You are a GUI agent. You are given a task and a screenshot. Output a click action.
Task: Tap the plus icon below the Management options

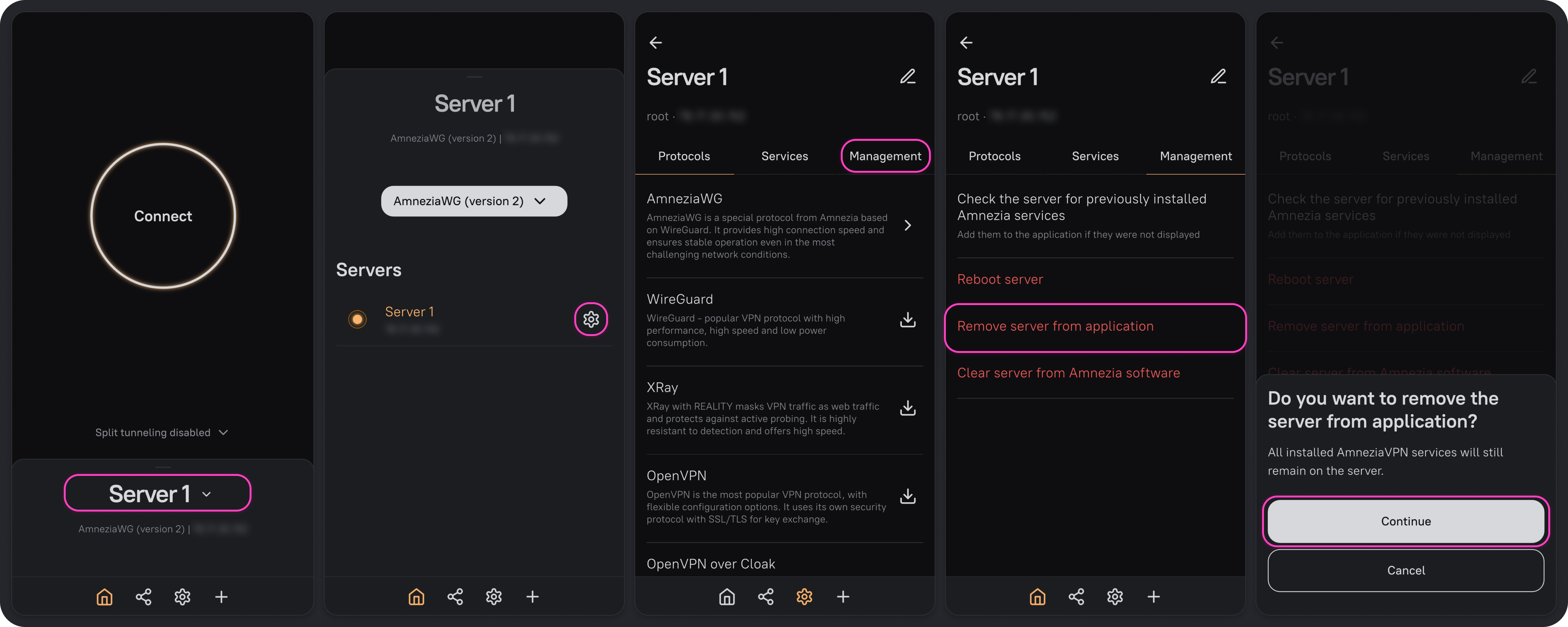tap(1154, 597)
